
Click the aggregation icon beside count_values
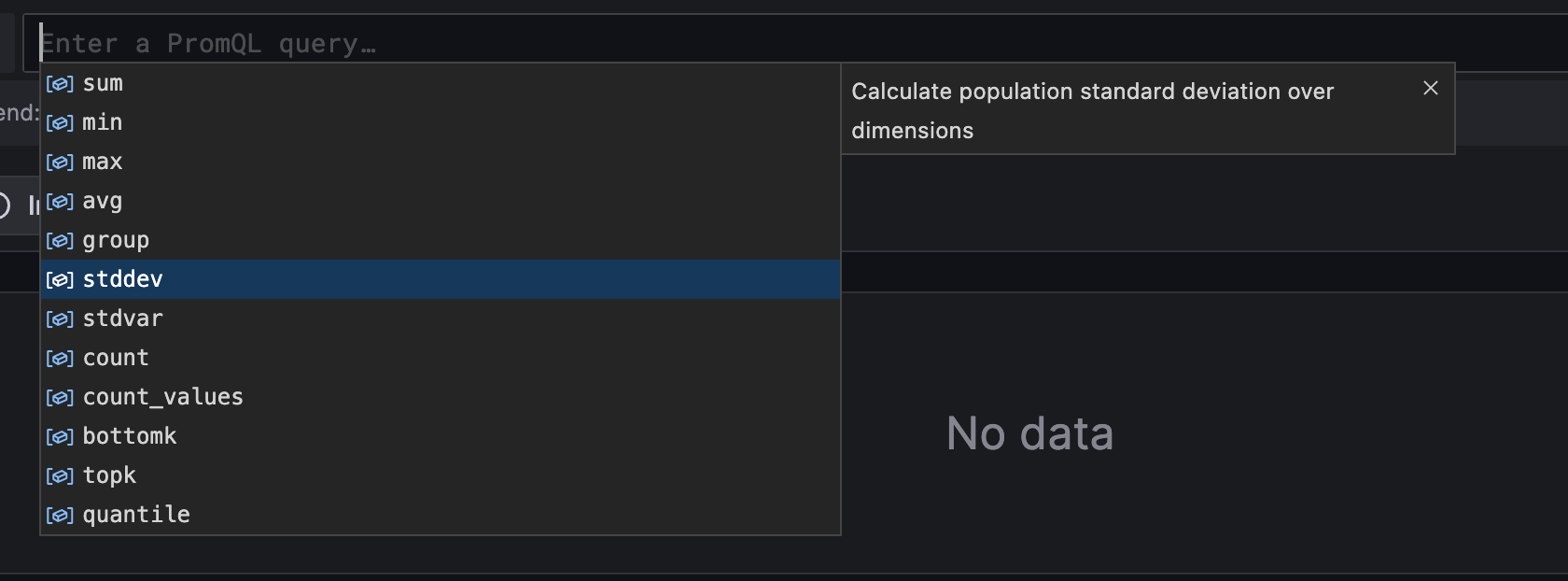(x=59, y=397)
